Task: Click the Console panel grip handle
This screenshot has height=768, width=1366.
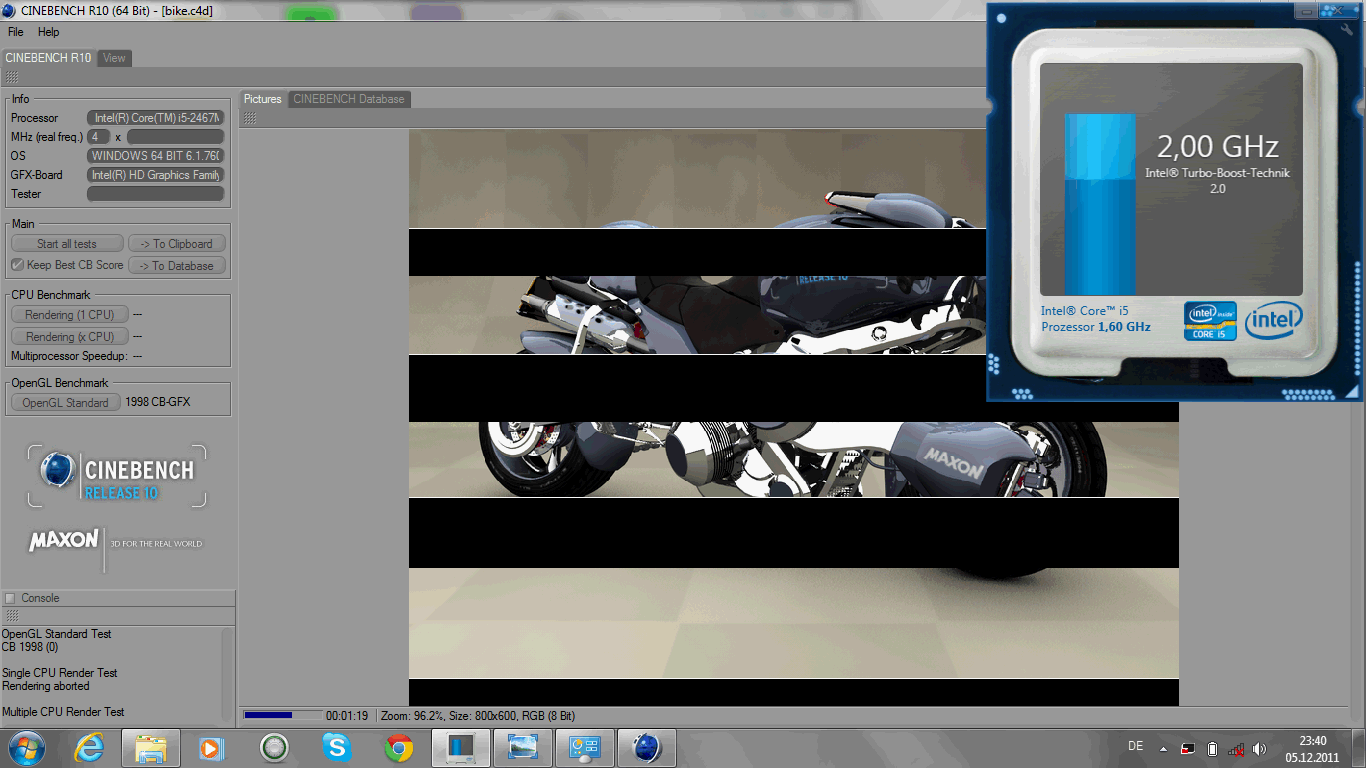Action: click(x=12, y=616)
